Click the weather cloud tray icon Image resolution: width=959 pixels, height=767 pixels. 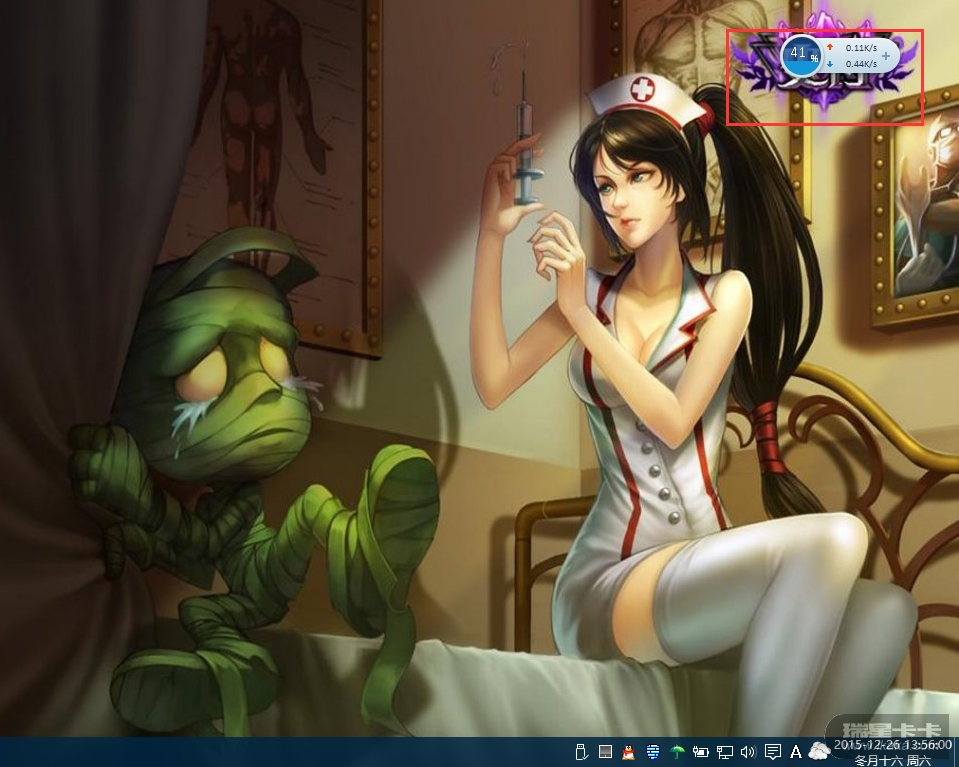(819, 750)
